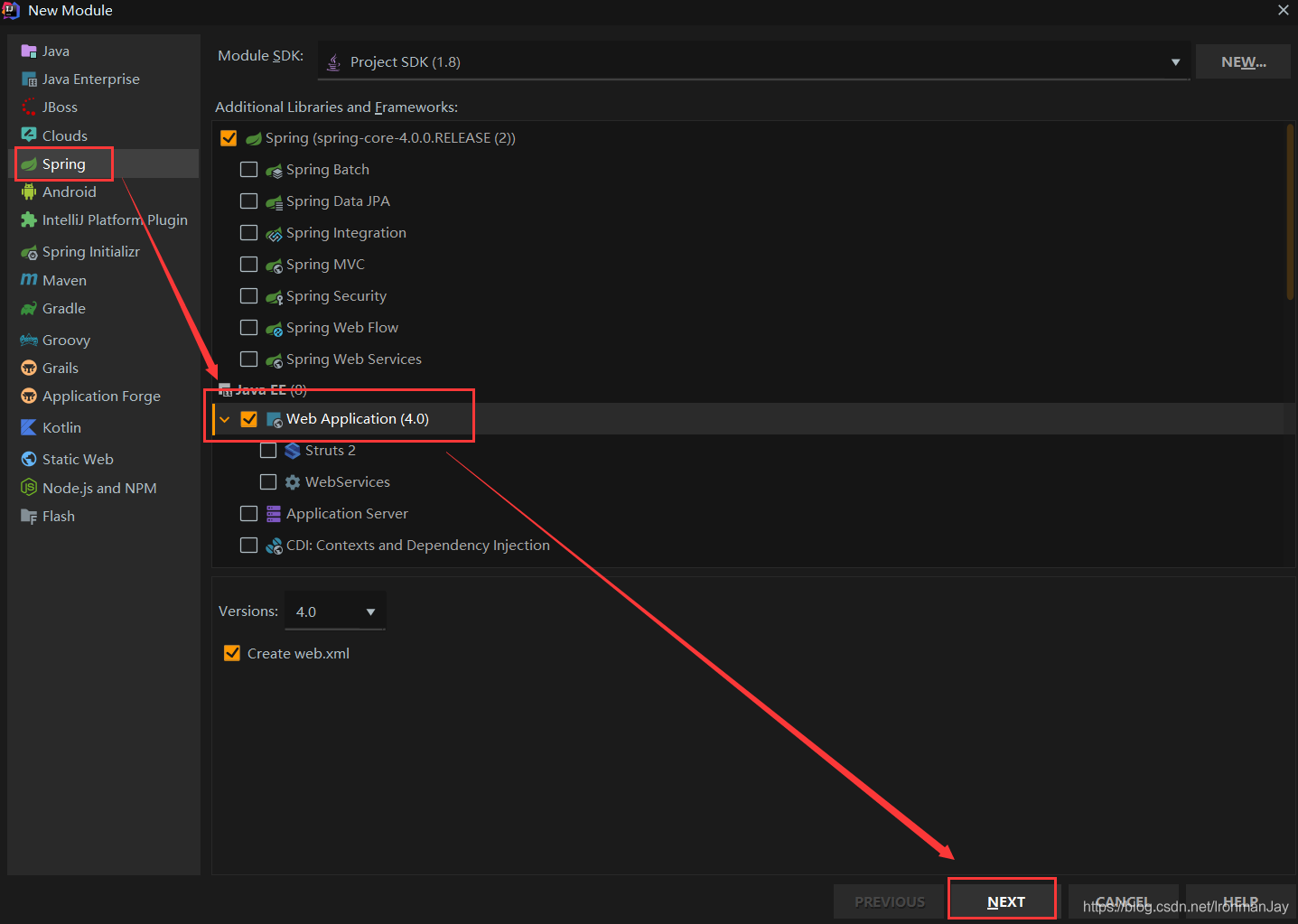
Task: Check the Spring Web Flow checkbox
Action: pos(249,328)
